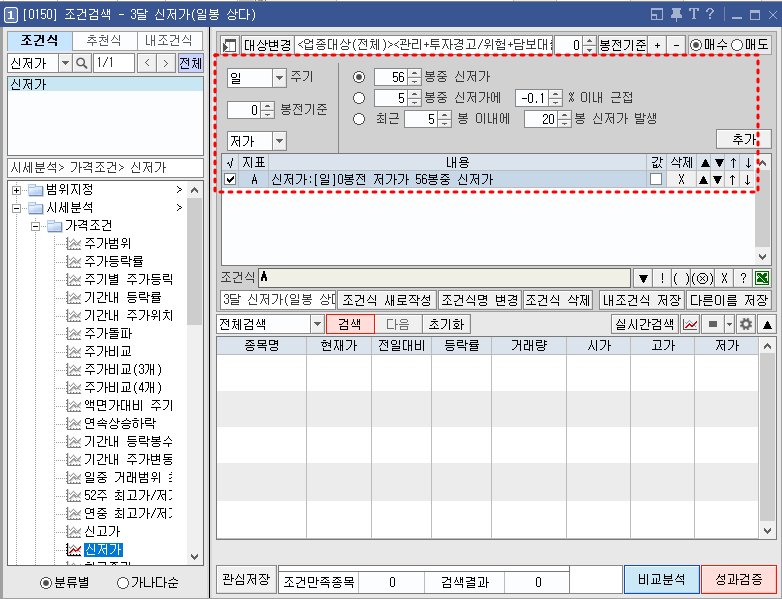Click the parentheses ( ) button in 조건식 bar

point(681,278)
